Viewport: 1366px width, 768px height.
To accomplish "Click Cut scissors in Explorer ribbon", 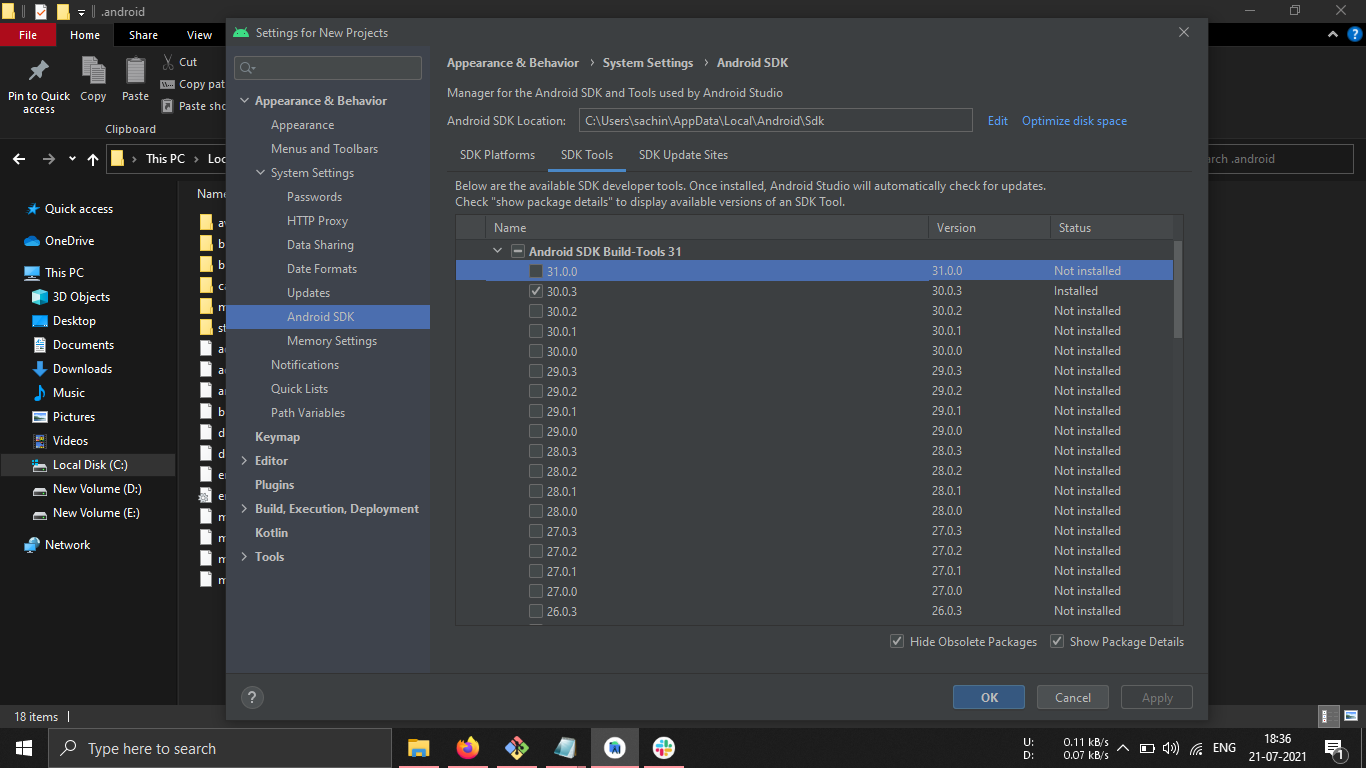I will 168,62.
